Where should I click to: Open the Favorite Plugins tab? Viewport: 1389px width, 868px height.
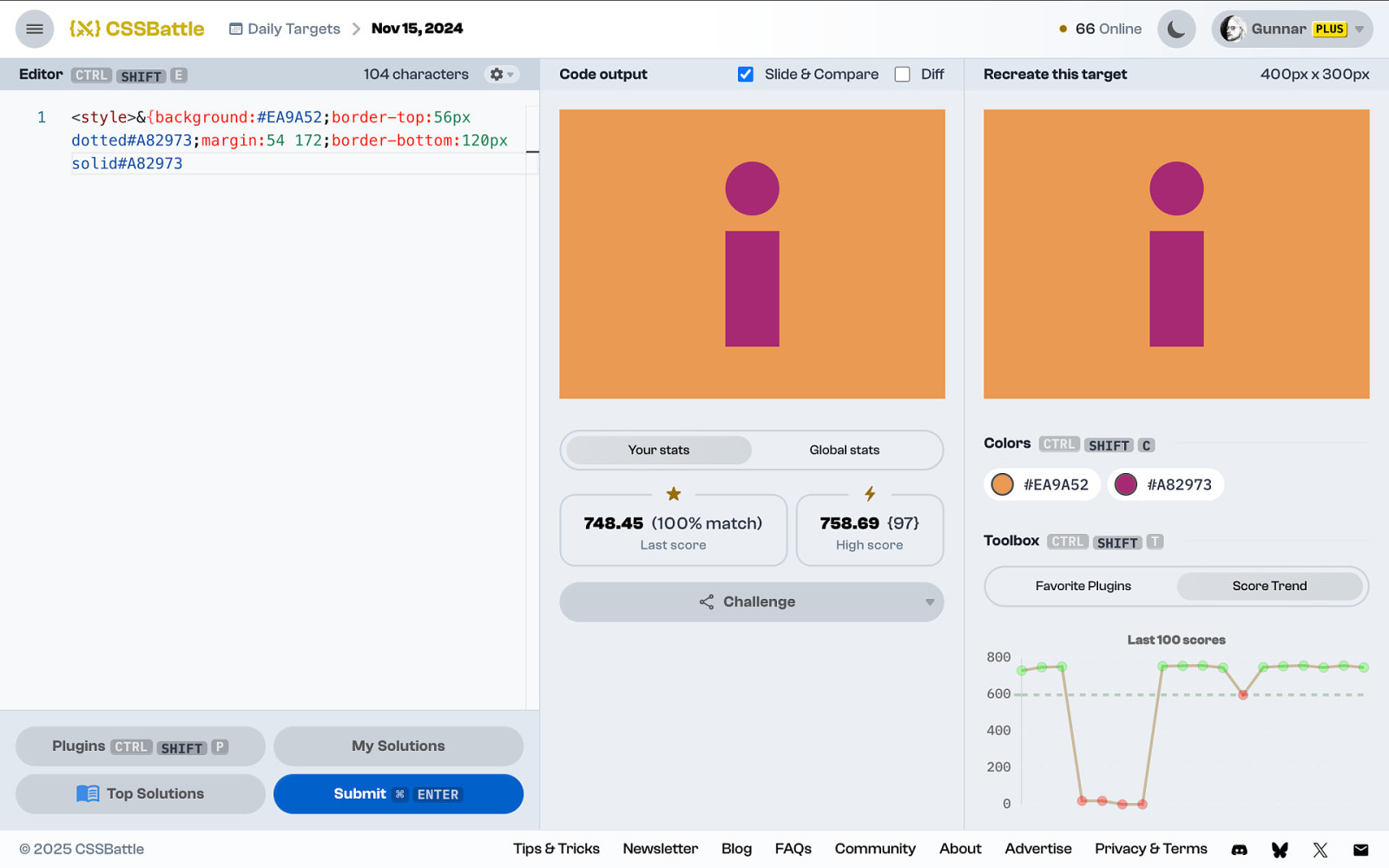pyautogui.click(x=1083, y=586)
